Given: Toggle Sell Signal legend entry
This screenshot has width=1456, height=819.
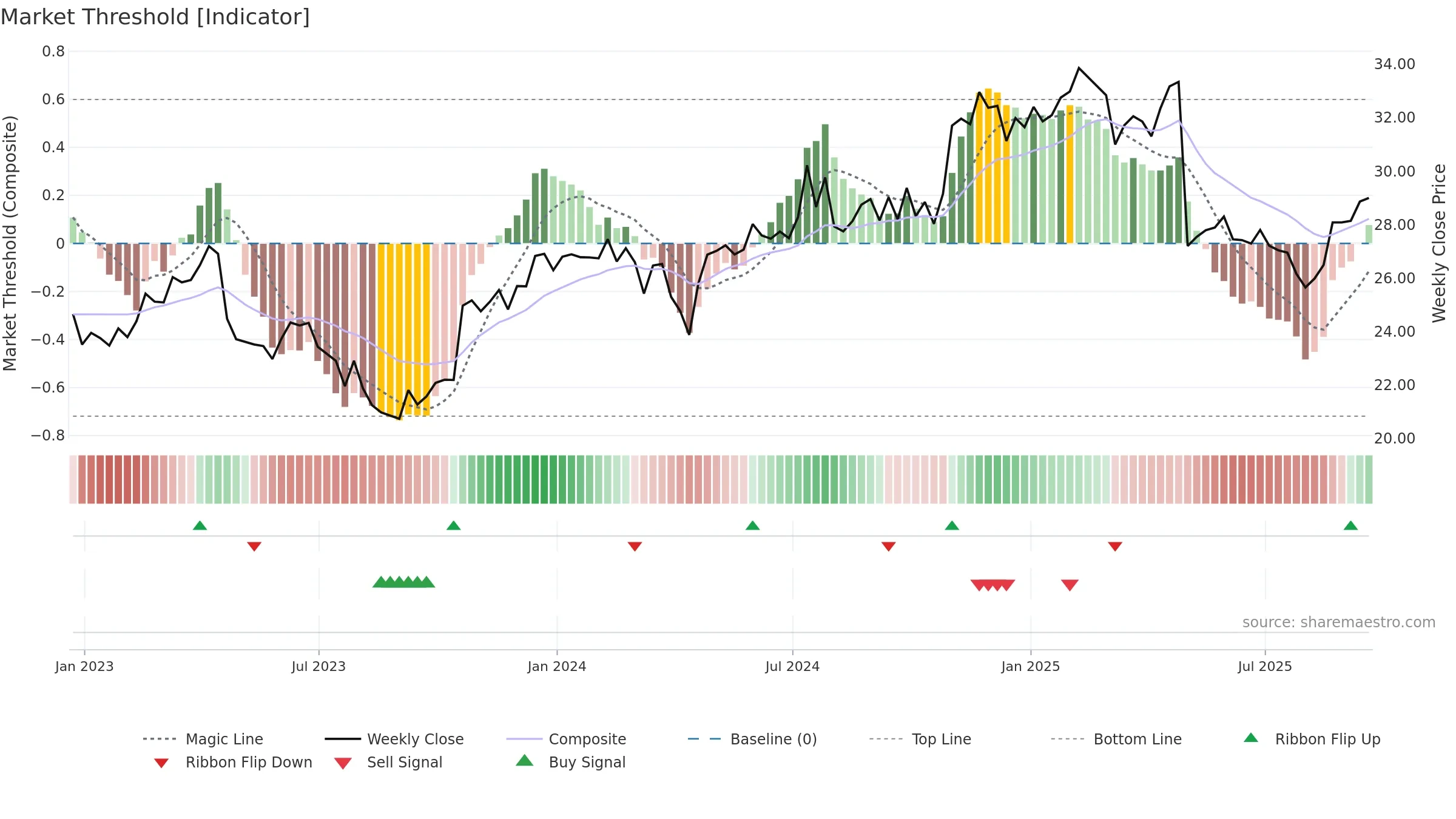Looking at the screenshot, I should [388, 762].
